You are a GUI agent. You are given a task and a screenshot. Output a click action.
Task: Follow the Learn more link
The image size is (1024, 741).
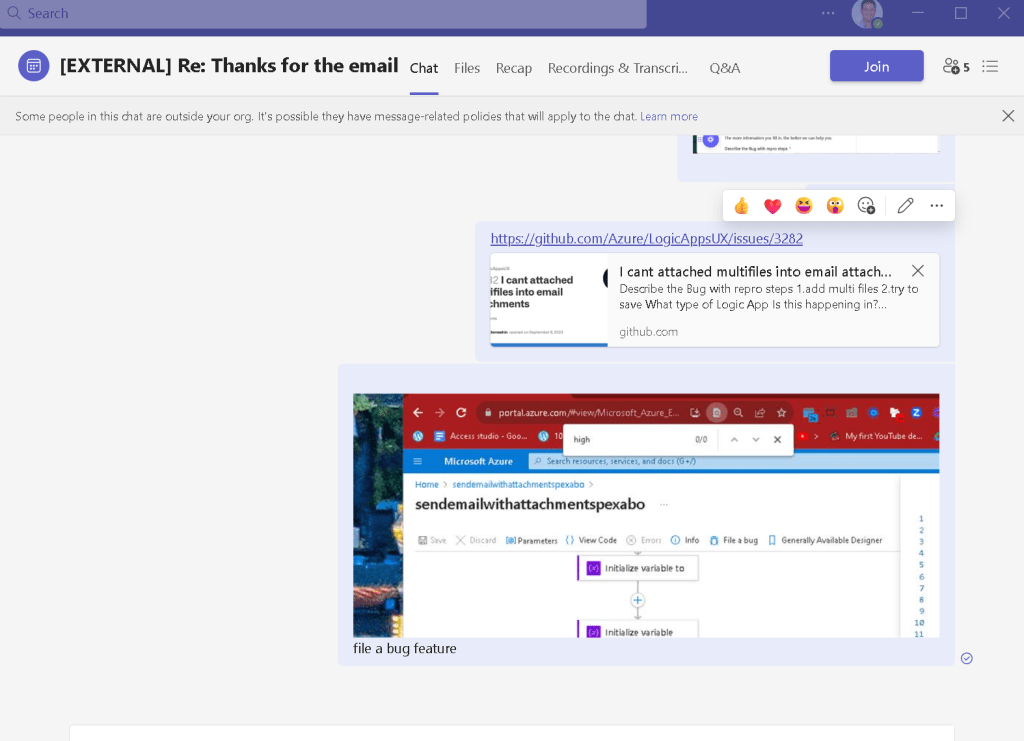(x=669, y=116)
